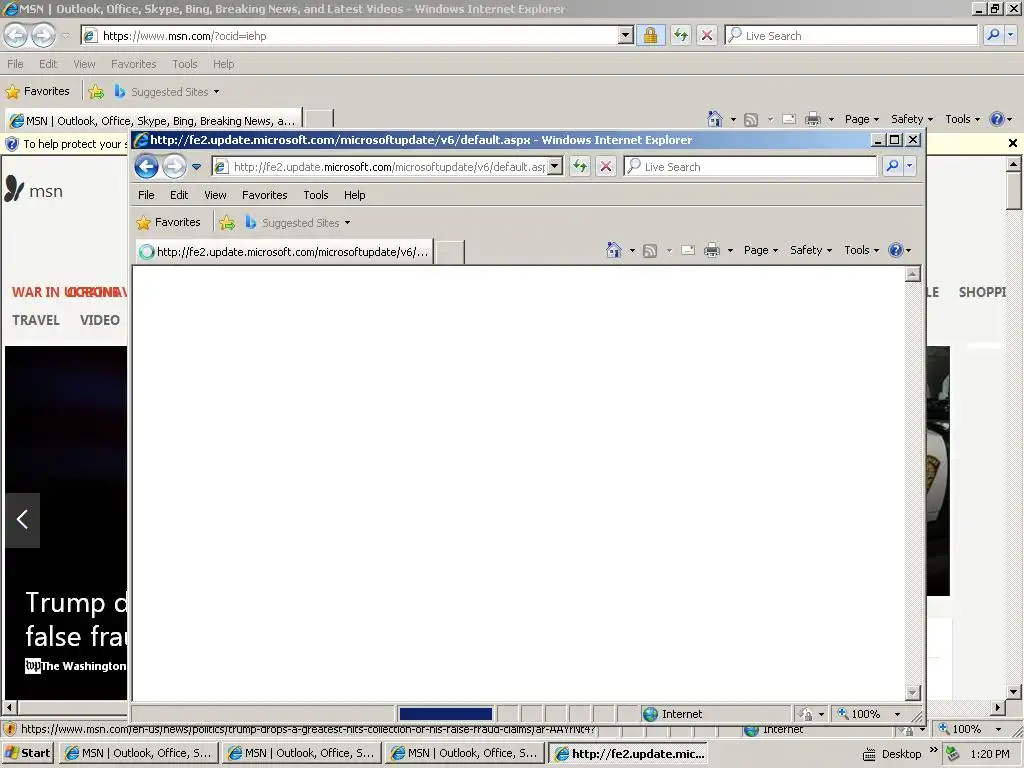Open new tab button in front window
This screenshot has width=1024, height=768.
pos(449,252)
